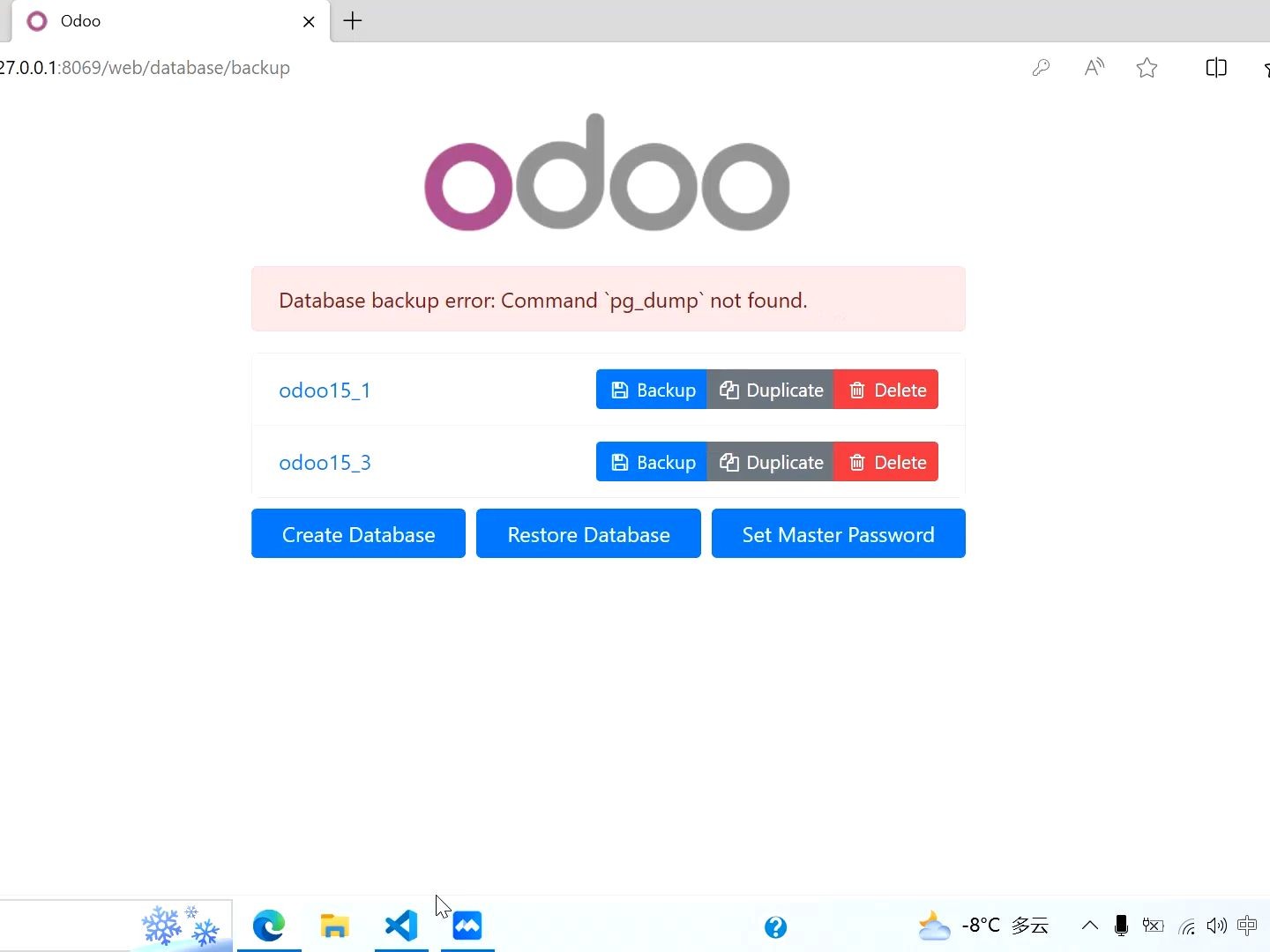Screen dimensions: 1270x952
Task: Open volume control in system tray
Action: pyautogui.click(x=1217, y=926)
